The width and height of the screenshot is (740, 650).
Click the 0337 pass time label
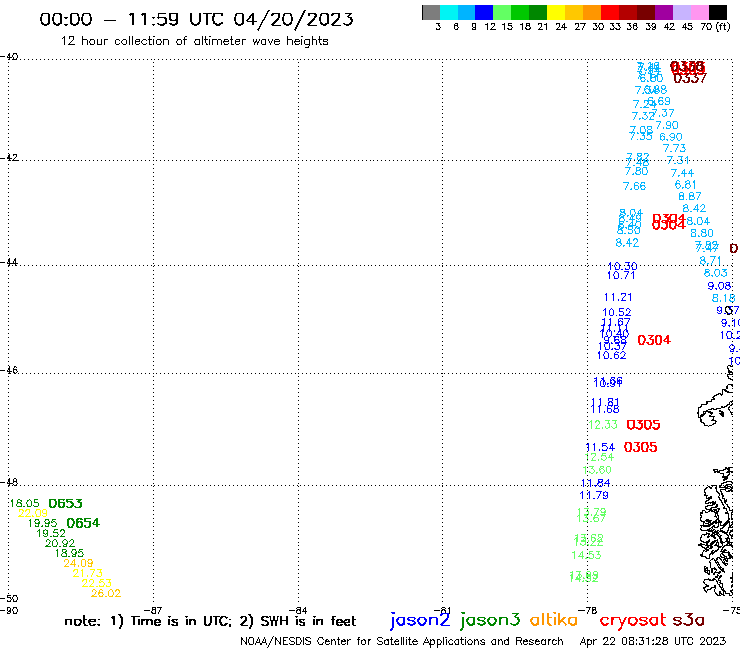690,78
